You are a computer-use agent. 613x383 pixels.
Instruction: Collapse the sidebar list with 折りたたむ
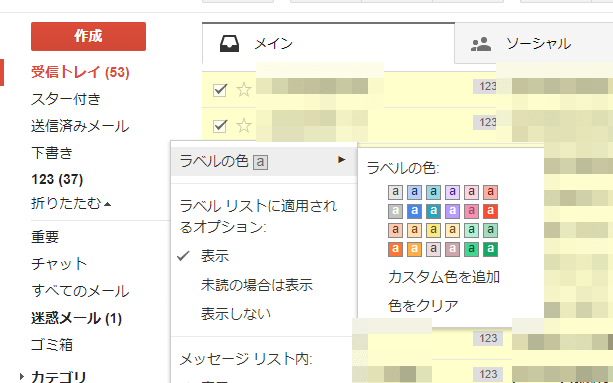pos(71,203)
